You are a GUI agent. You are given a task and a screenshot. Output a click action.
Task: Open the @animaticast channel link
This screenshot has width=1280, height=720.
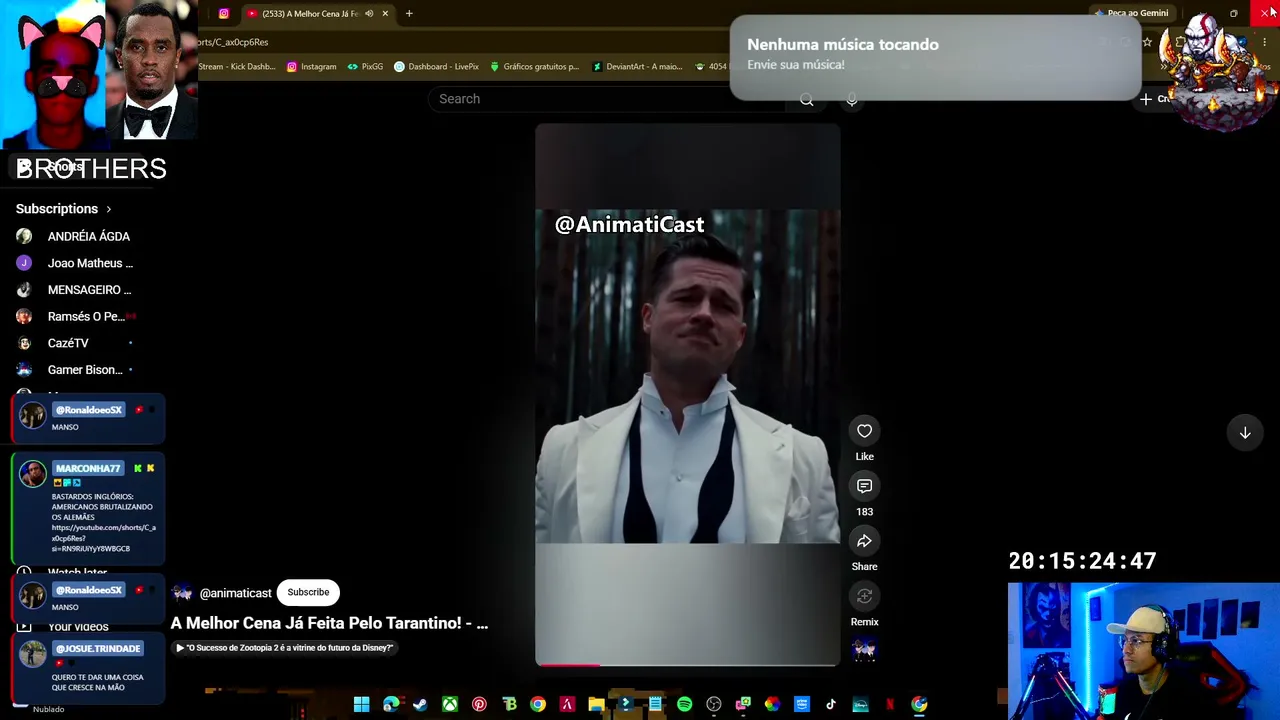pos(235,593)
